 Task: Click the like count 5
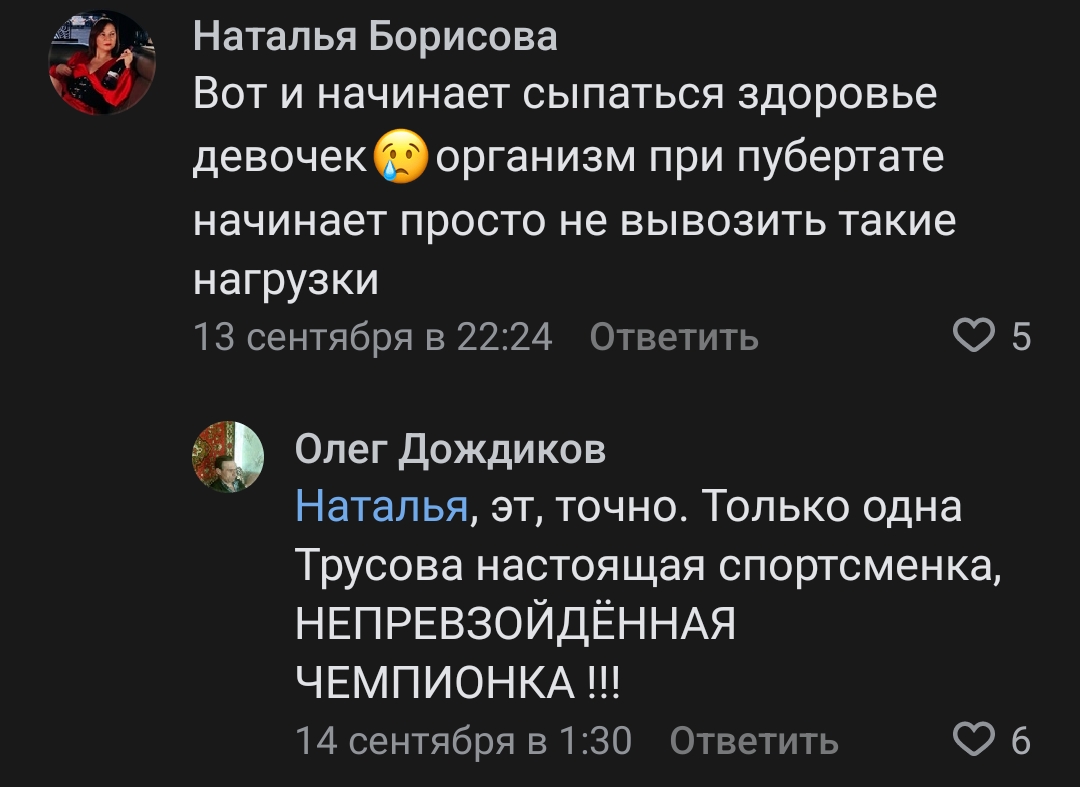click(x=1020, y=338)
